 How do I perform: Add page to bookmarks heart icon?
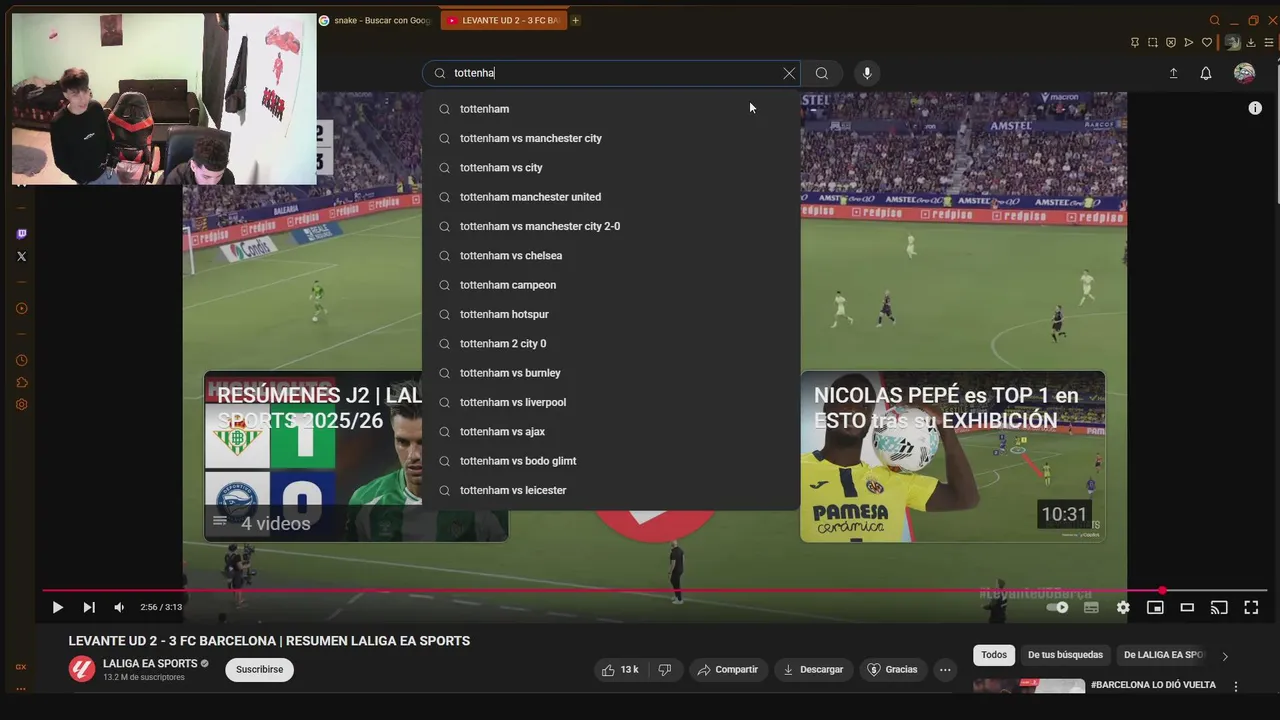tap(1207, 42)
